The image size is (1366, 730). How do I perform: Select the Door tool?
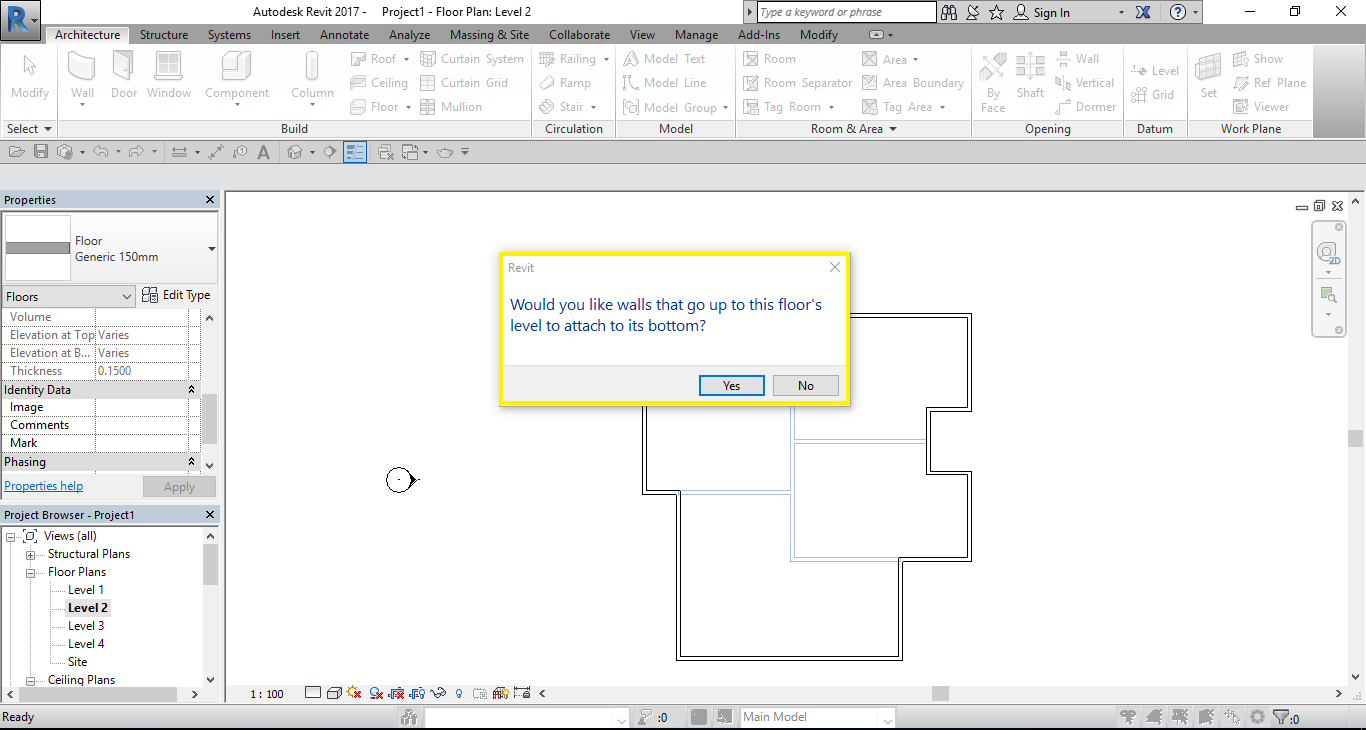[124, 76]
